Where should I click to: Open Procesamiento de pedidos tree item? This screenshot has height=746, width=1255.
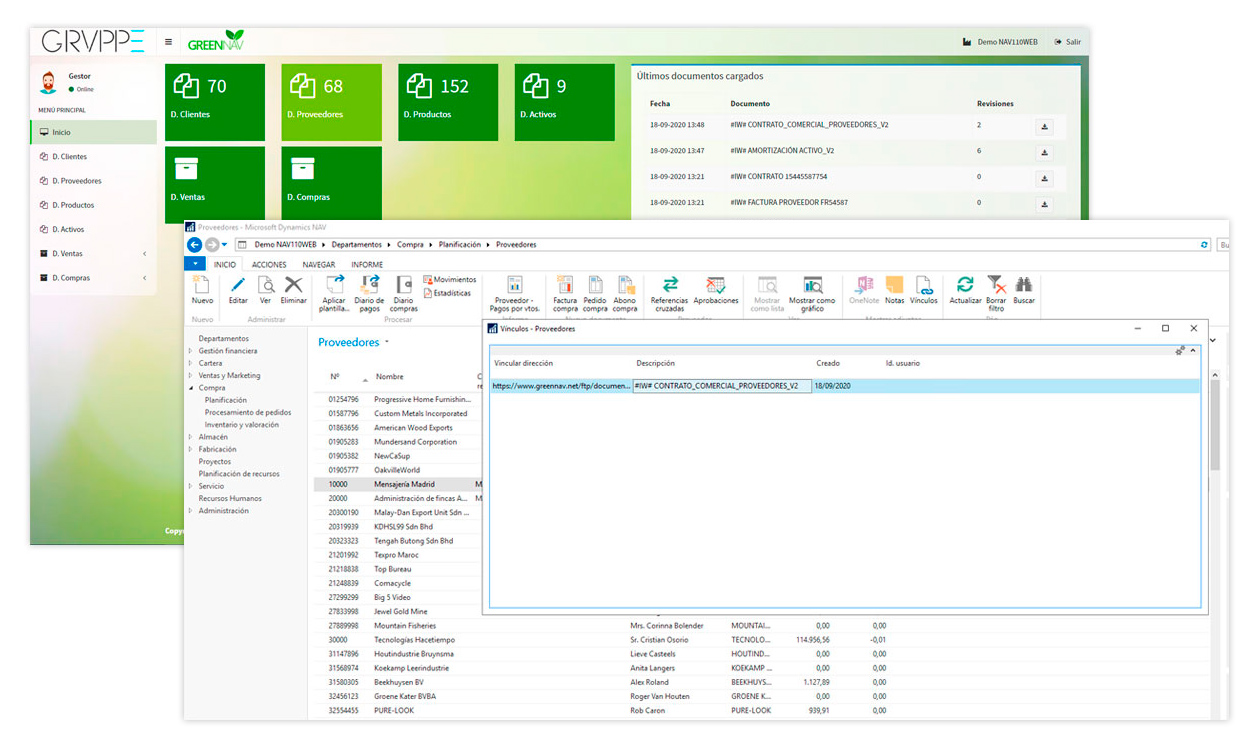pyautogui.click(x=248, y=412)
